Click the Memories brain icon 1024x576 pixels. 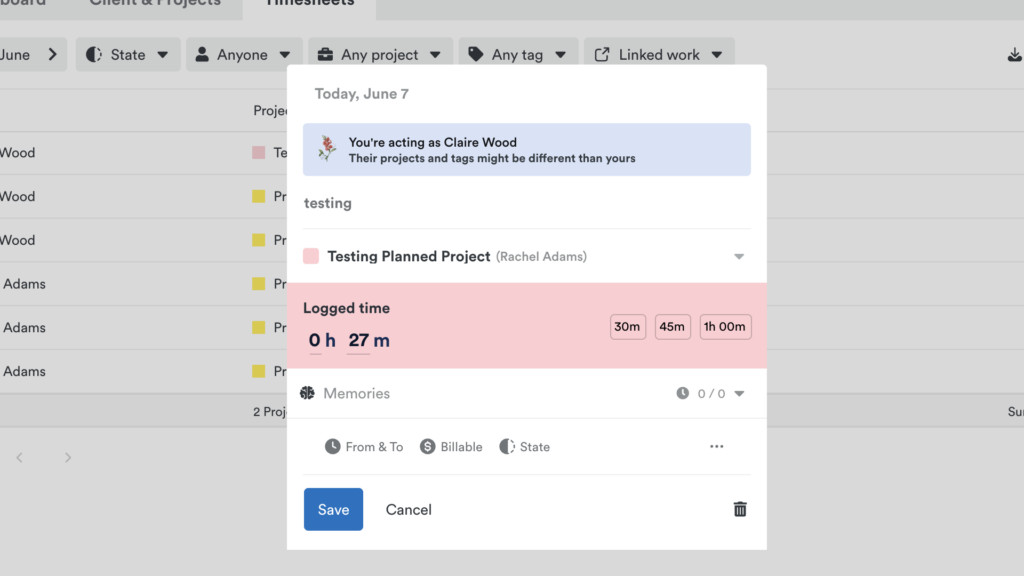coord(308,393)
